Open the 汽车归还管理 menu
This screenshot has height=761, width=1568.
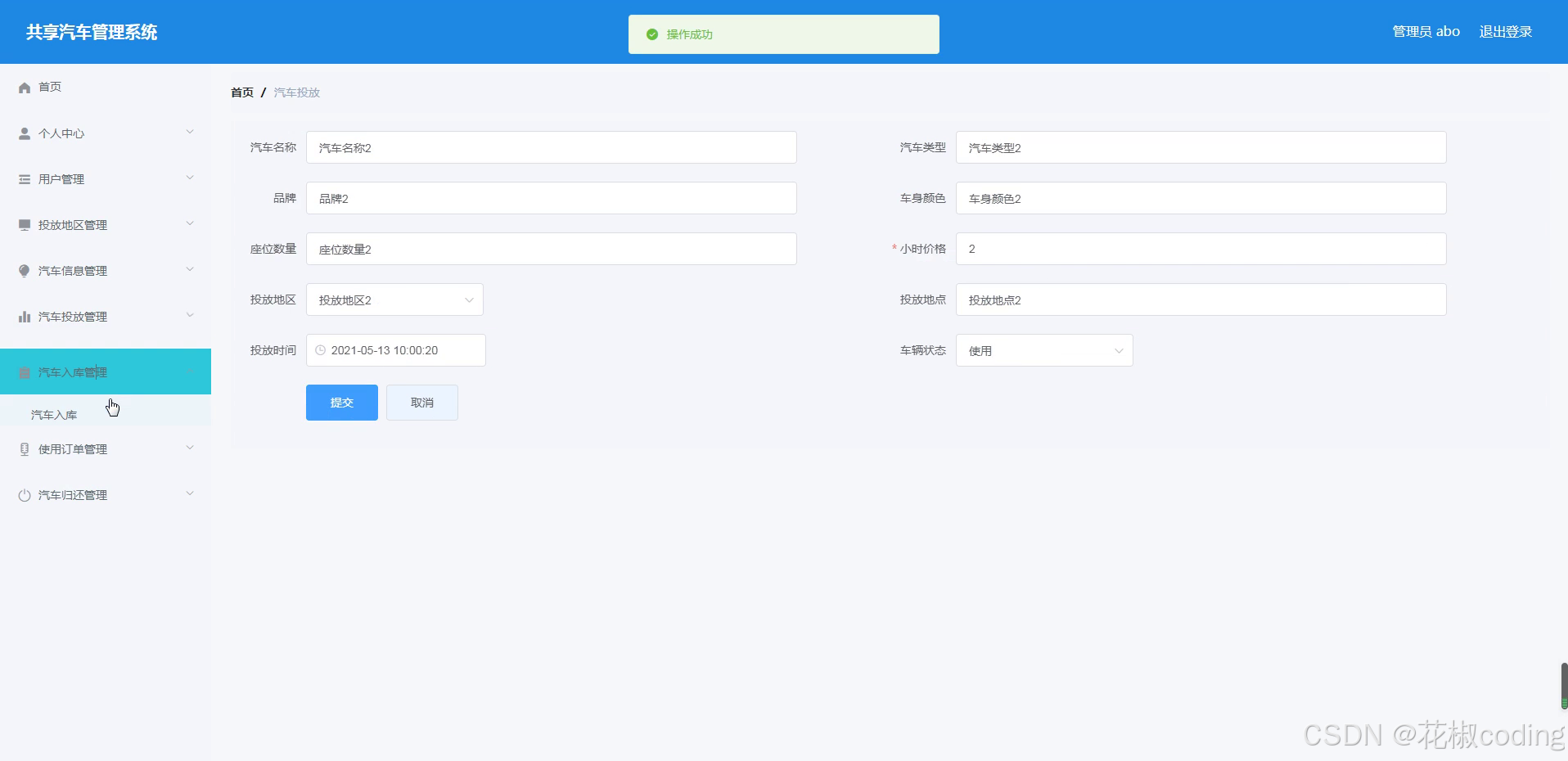pos(106,494)
